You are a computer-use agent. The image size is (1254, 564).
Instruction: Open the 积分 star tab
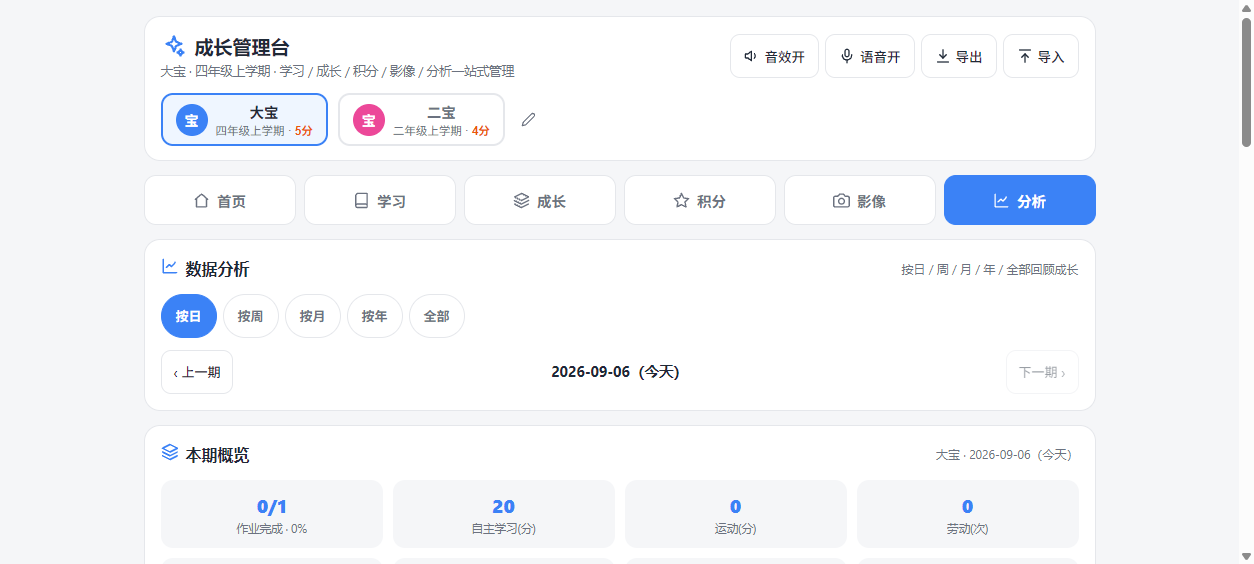click(700, 200)
